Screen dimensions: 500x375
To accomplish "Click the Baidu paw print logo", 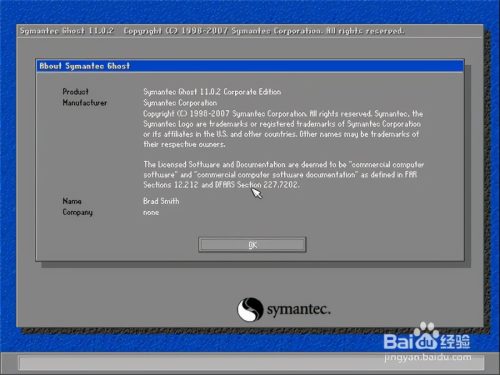I will (426, 336).
